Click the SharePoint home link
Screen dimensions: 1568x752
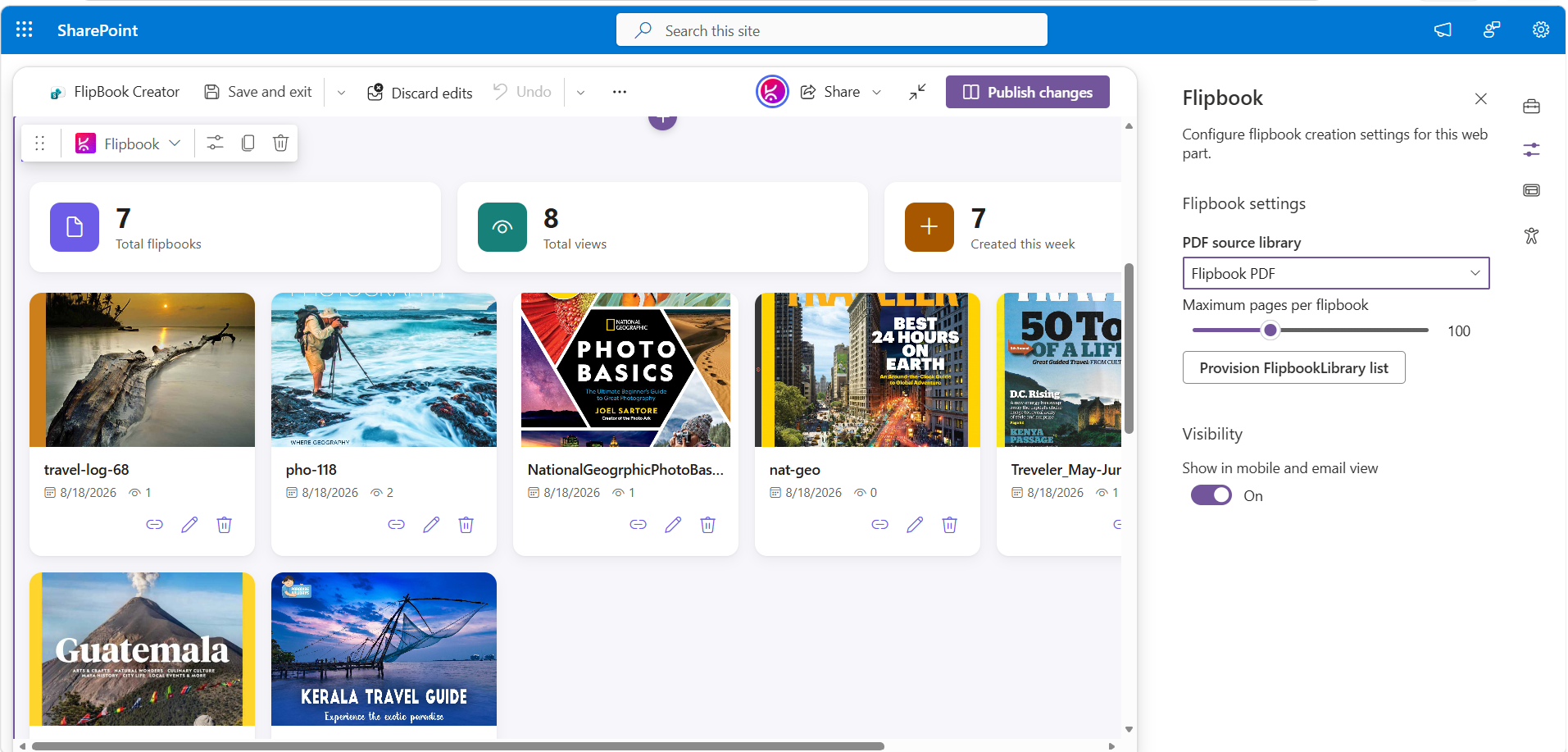98,30
